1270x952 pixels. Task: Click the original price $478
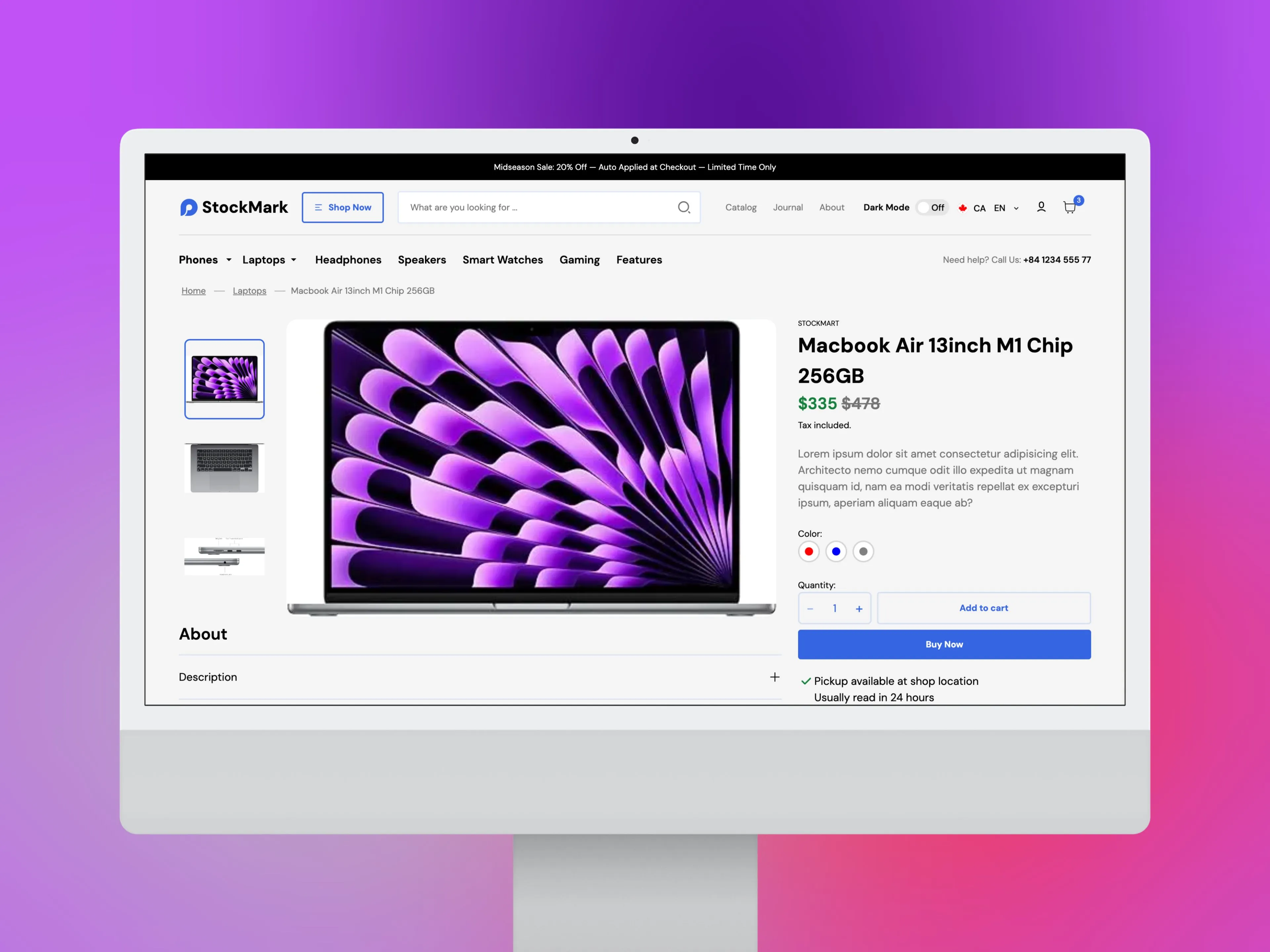[860, 403]
